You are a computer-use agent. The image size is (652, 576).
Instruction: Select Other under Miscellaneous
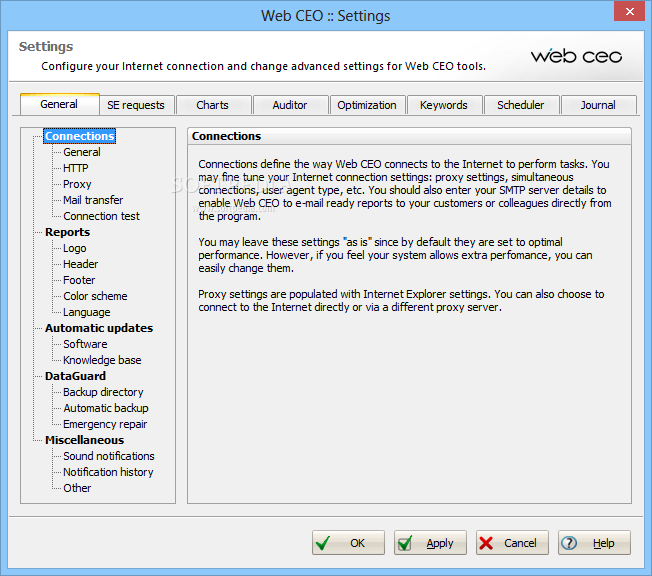click(77, 488)
